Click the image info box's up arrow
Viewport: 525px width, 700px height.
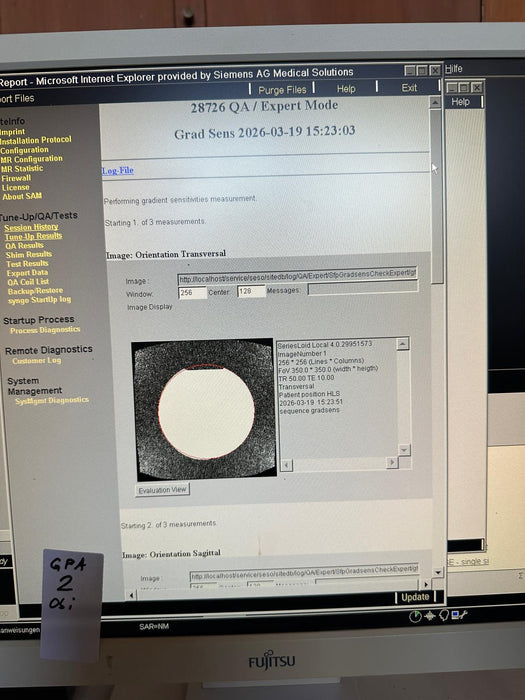pyautogui.click(x=403, y=343)
